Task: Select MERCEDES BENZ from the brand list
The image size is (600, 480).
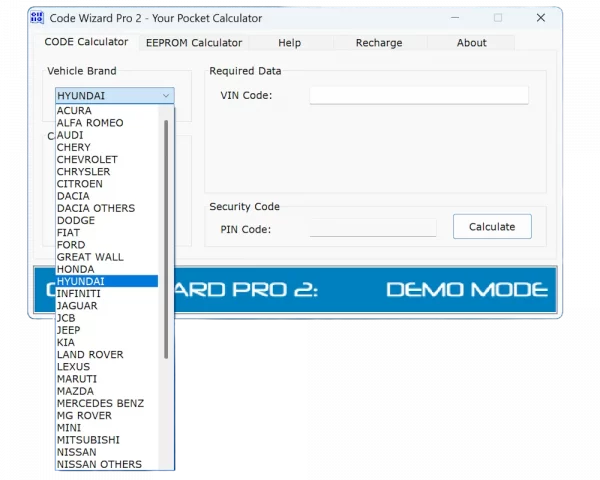Action: 100,404
